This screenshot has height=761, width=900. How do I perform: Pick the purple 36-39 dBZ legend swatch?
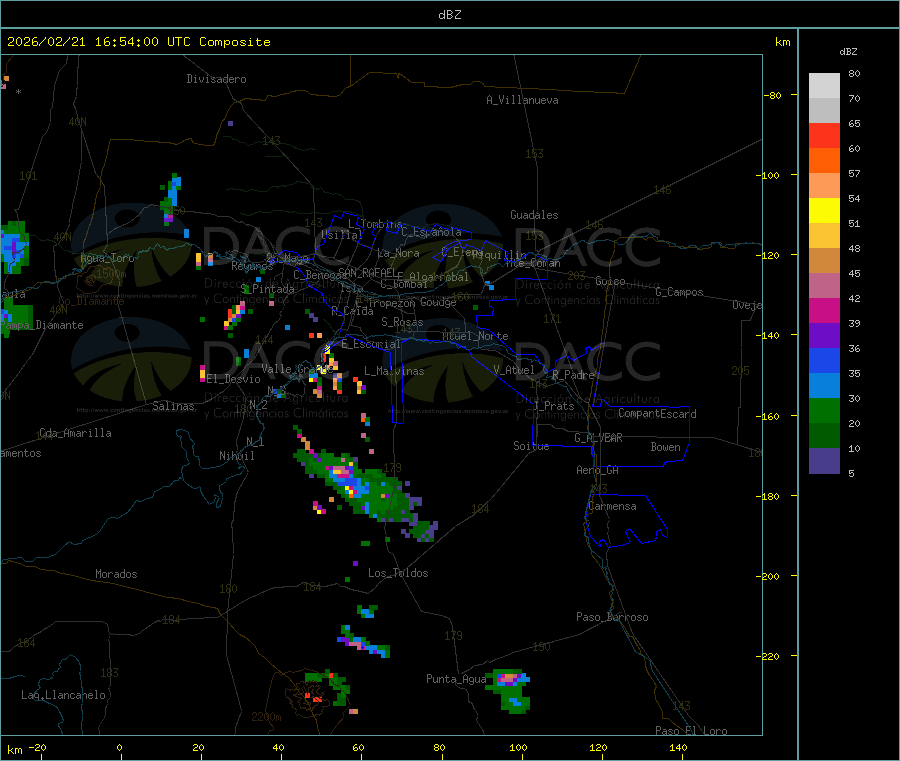[824, 336]
